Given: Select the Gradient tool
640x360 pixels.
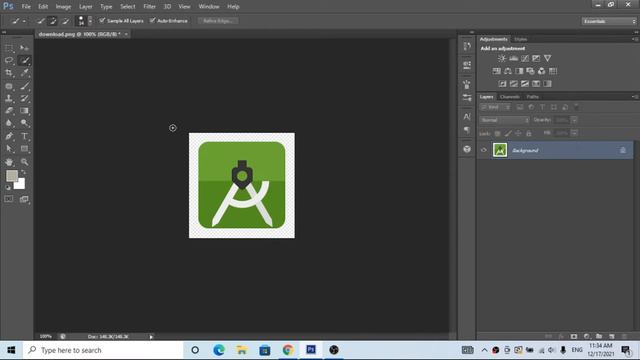Looking at the screenshot, I should click(x=24, y=111).
